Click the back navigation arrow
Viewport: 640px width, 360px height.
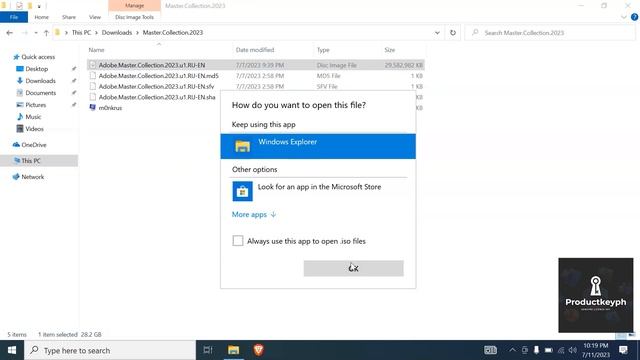(9, 33)
